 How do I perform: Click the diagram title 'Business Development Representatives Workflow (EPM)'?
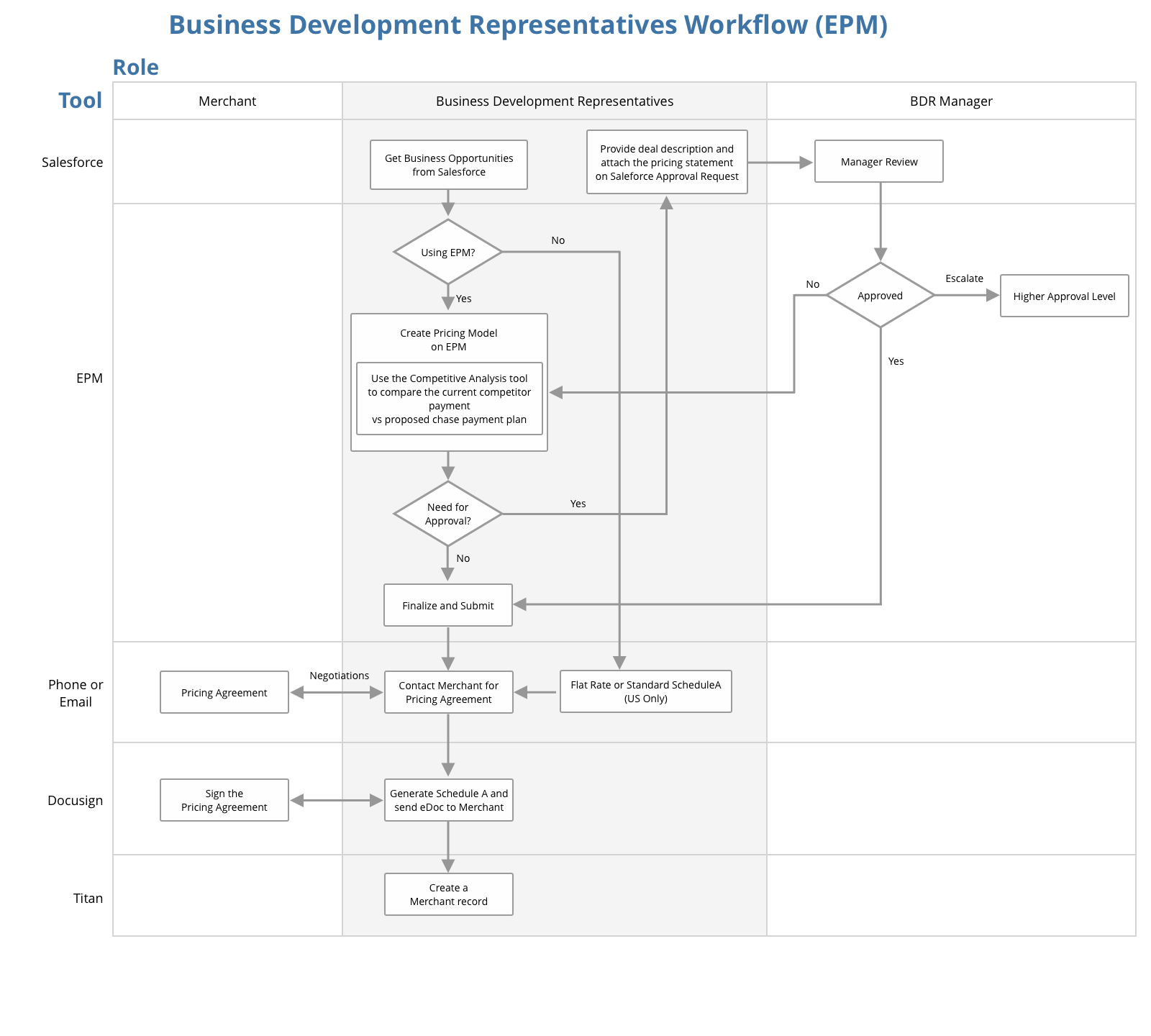tap(528, 24)
